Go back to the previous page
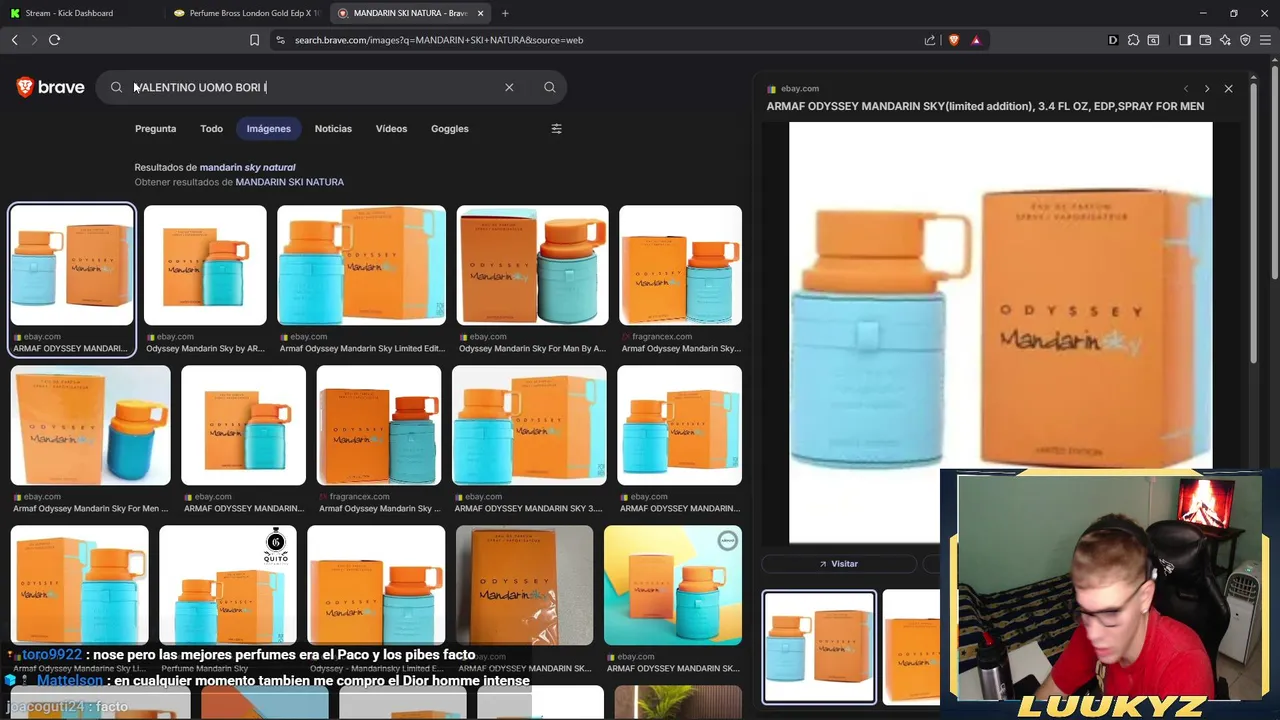Image resolution: width=1280 pixels, height=720 pixels. point(14,40)
